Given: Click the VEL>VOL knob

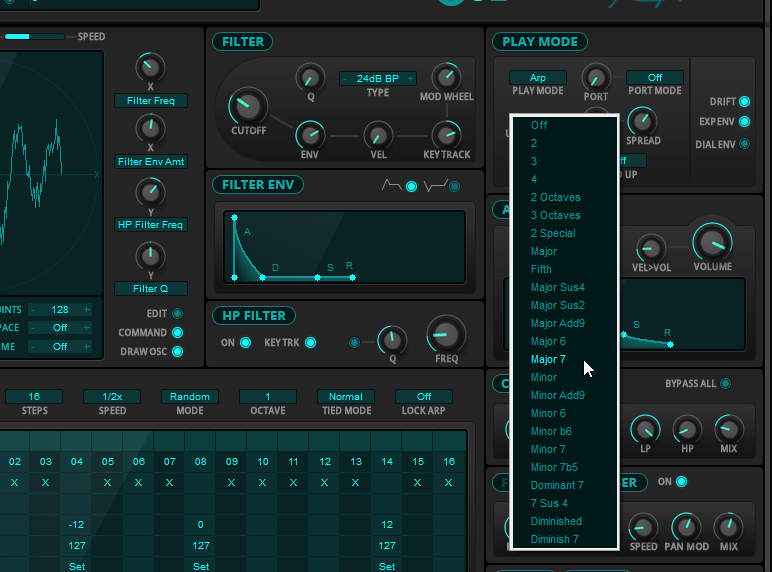Looking at the screenshot, I should pyautogui.click(x=651, y=248).
